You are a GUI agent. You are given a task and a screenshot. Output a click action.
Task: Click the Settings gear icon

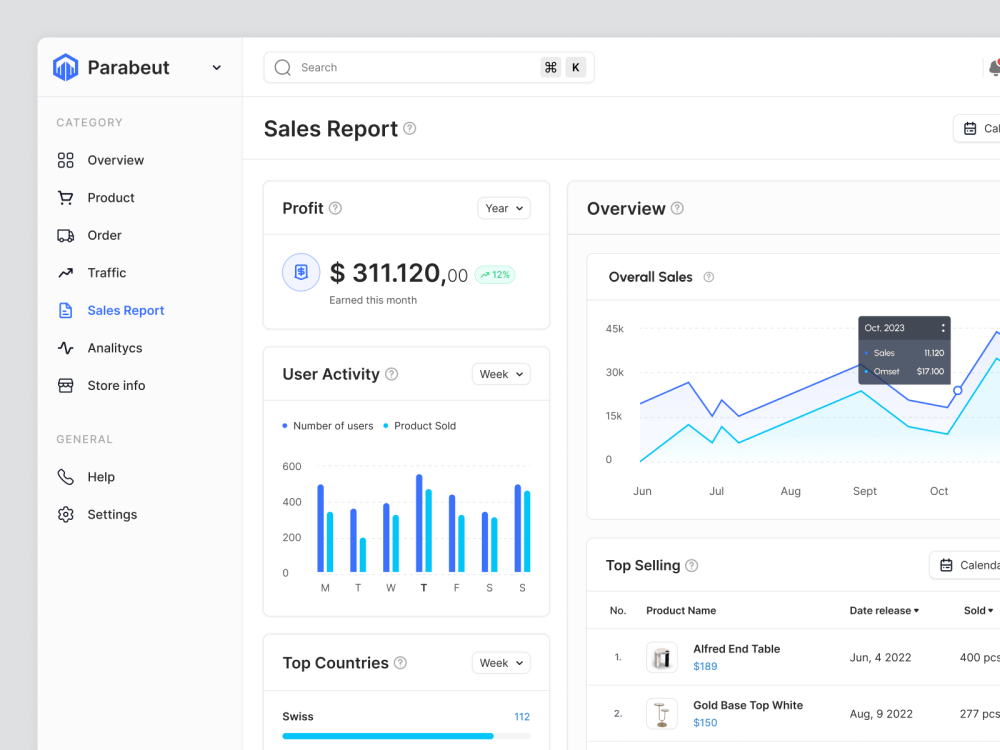[x=66, y=515]
